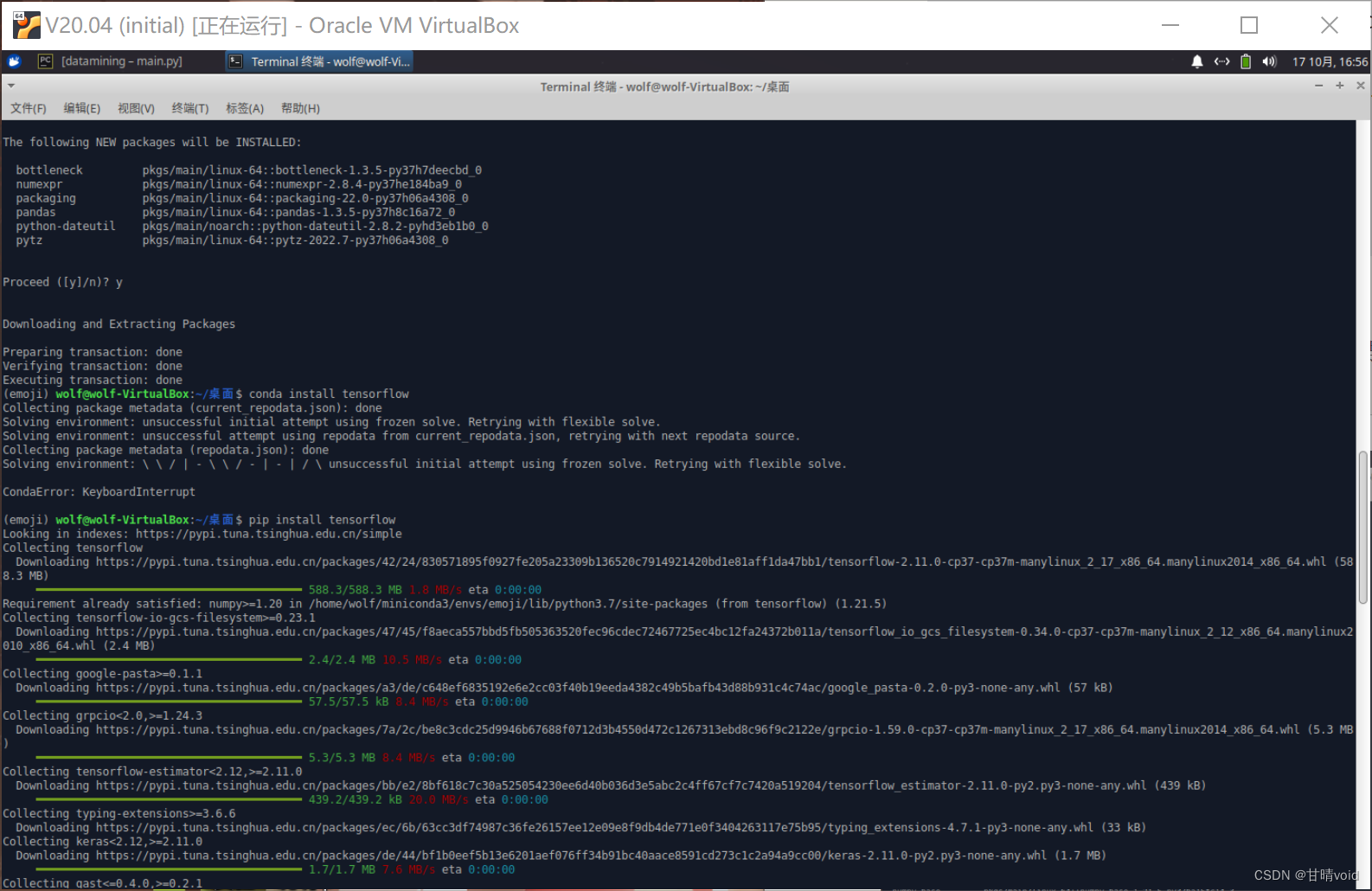This screenshot has height=891, width=1372.
Task: Click the 'CondaError: KeyboardInterrupt' line
Action: pos(99,492)
